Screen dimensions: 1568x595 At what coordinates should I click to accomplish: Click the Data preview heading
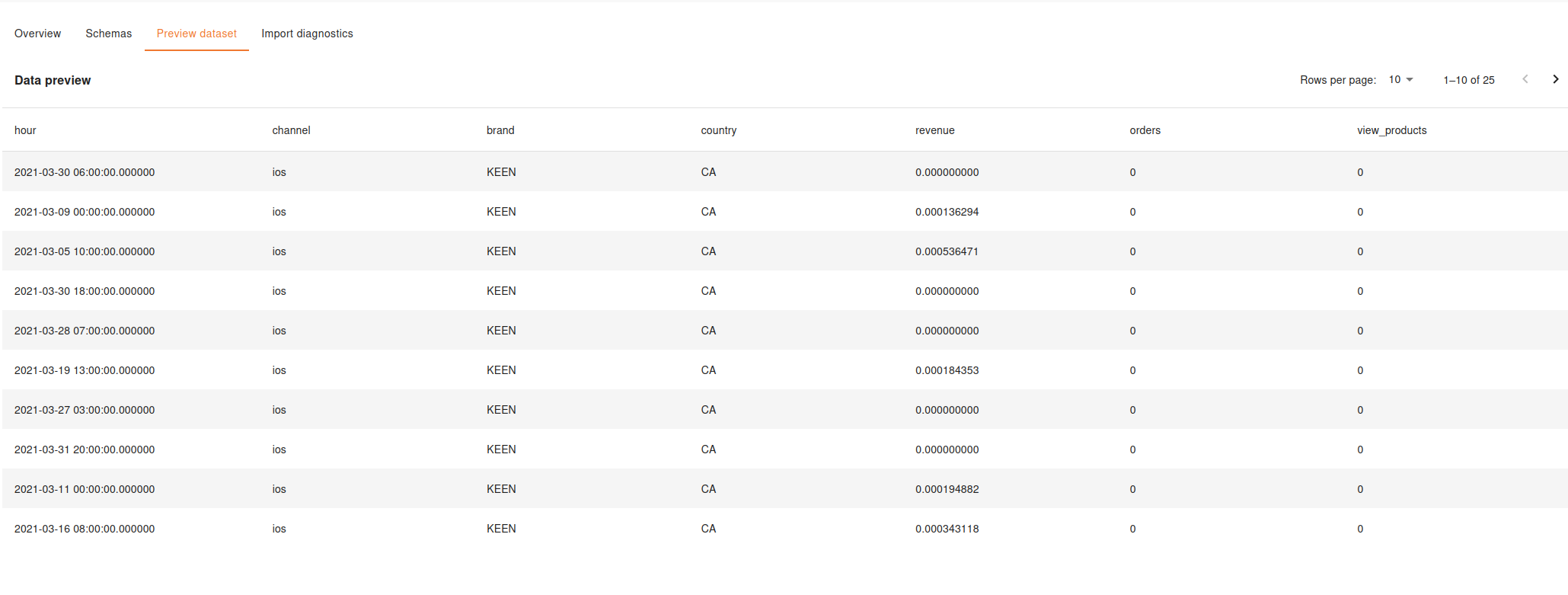[x=53, y=80]
